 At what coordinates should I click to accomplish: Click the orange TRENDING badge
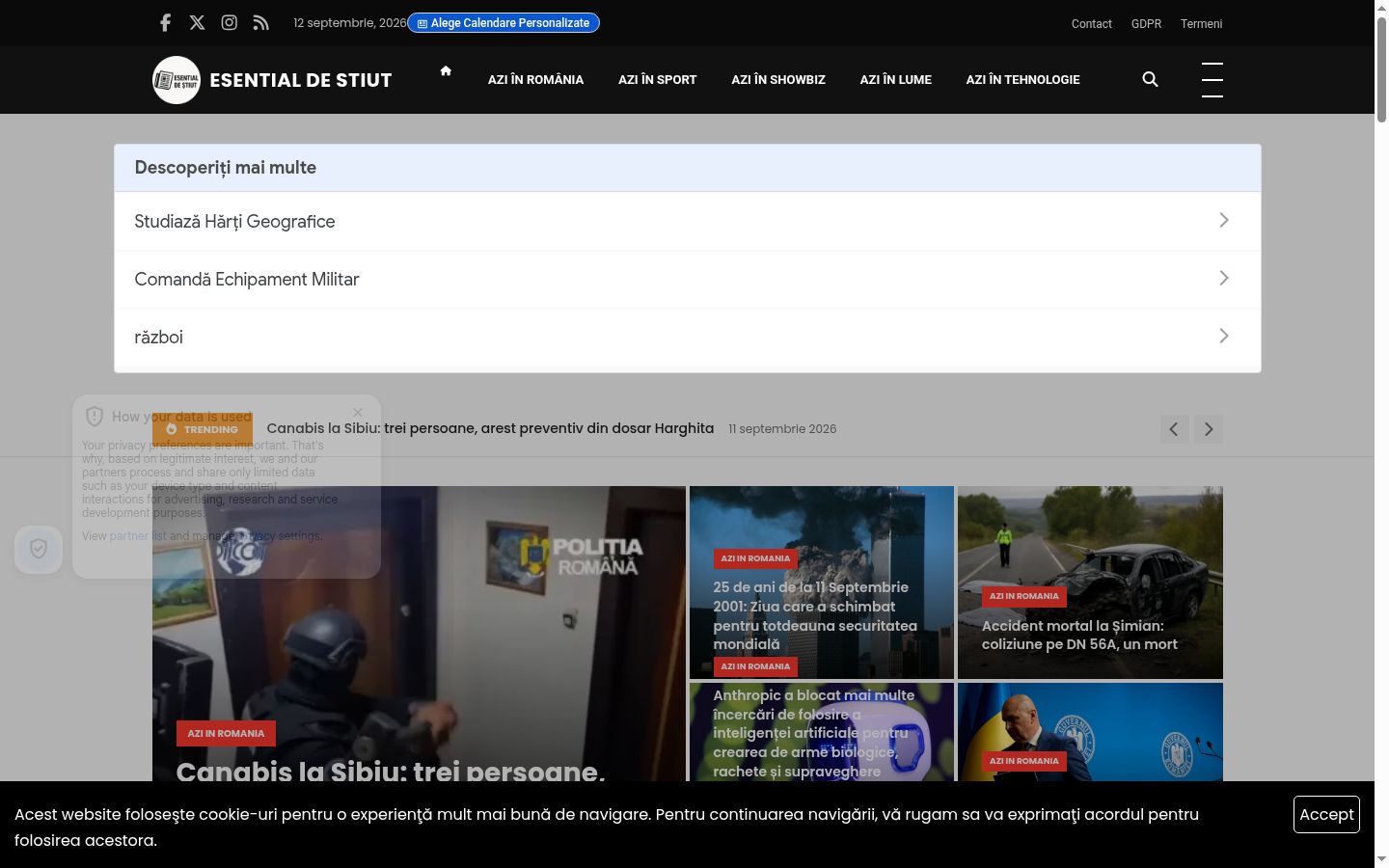(203, 429)
